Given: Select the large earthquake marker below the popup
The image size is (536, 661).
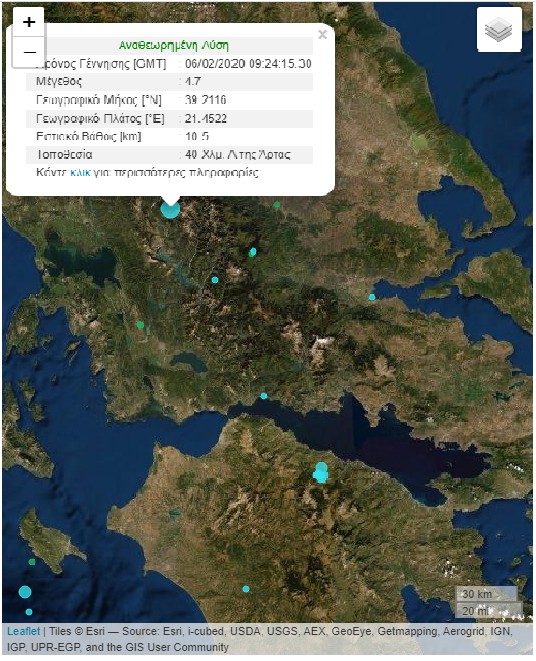Looking at the screenshot, I should pos(170,209).
